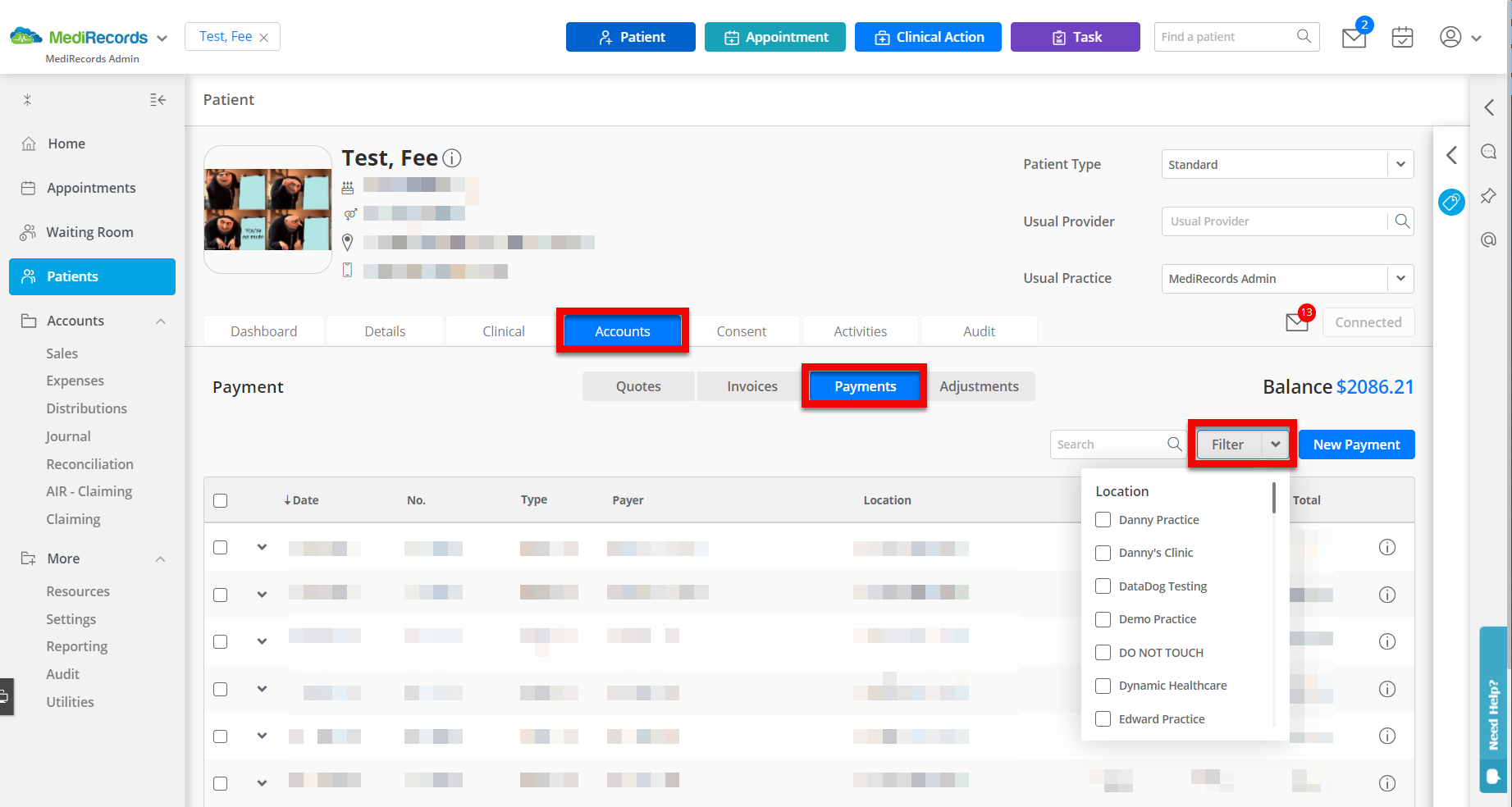Click the patient messages envelope with badge 13

[x=1298, y=321]
